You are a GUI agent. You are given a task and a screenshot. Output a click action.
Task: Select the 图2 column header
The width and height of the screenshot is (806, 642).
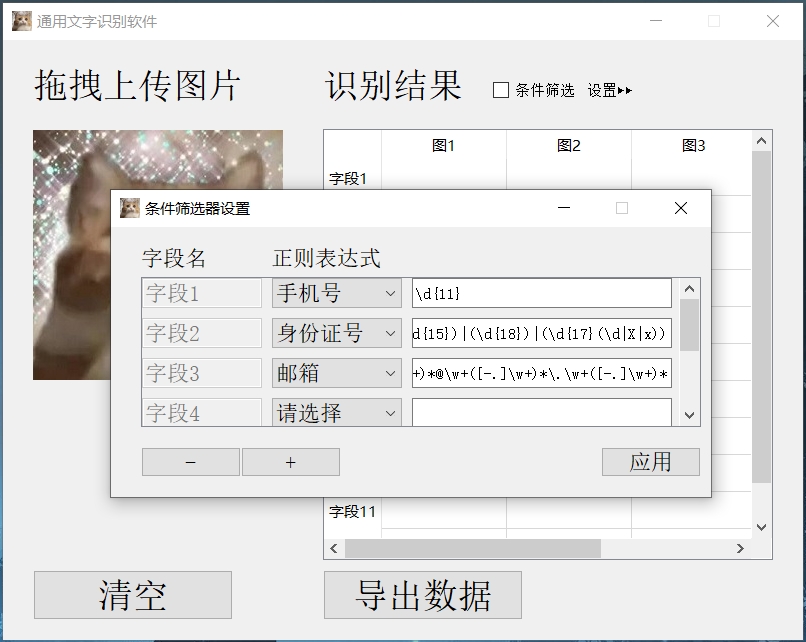tap(568, 145)
